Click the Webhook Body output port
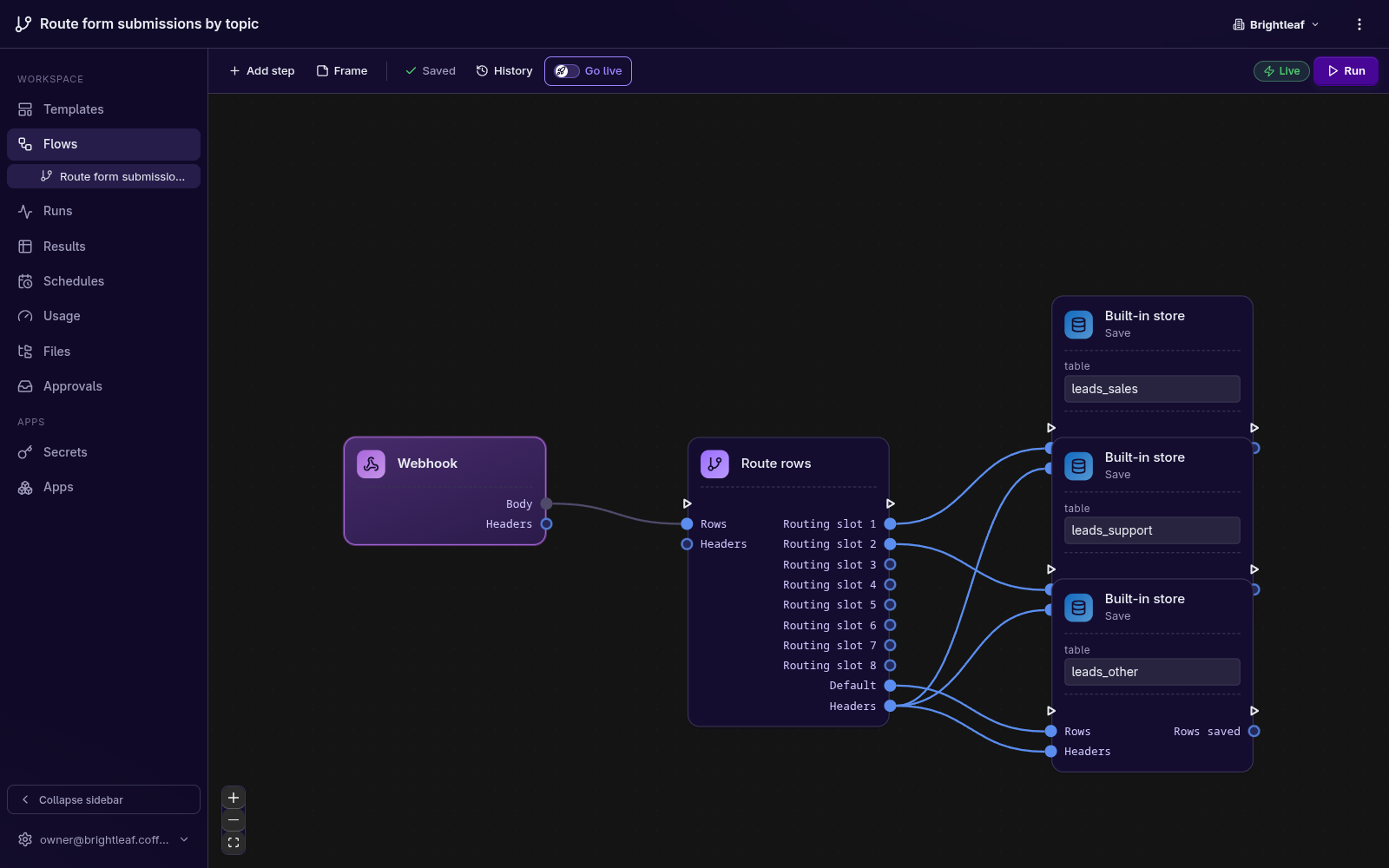 546,503
